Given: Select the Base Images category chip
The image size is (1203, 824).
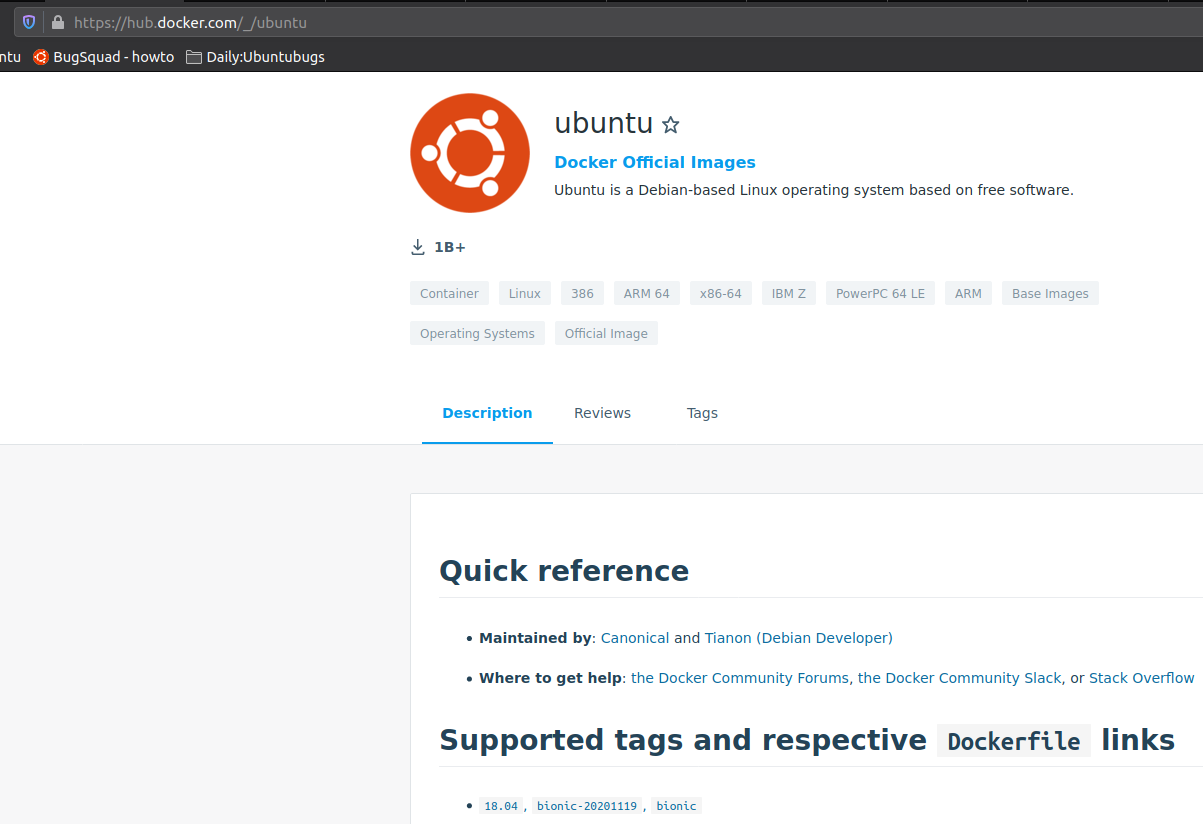Looking at the screenshot, I should click(1049, 293).
